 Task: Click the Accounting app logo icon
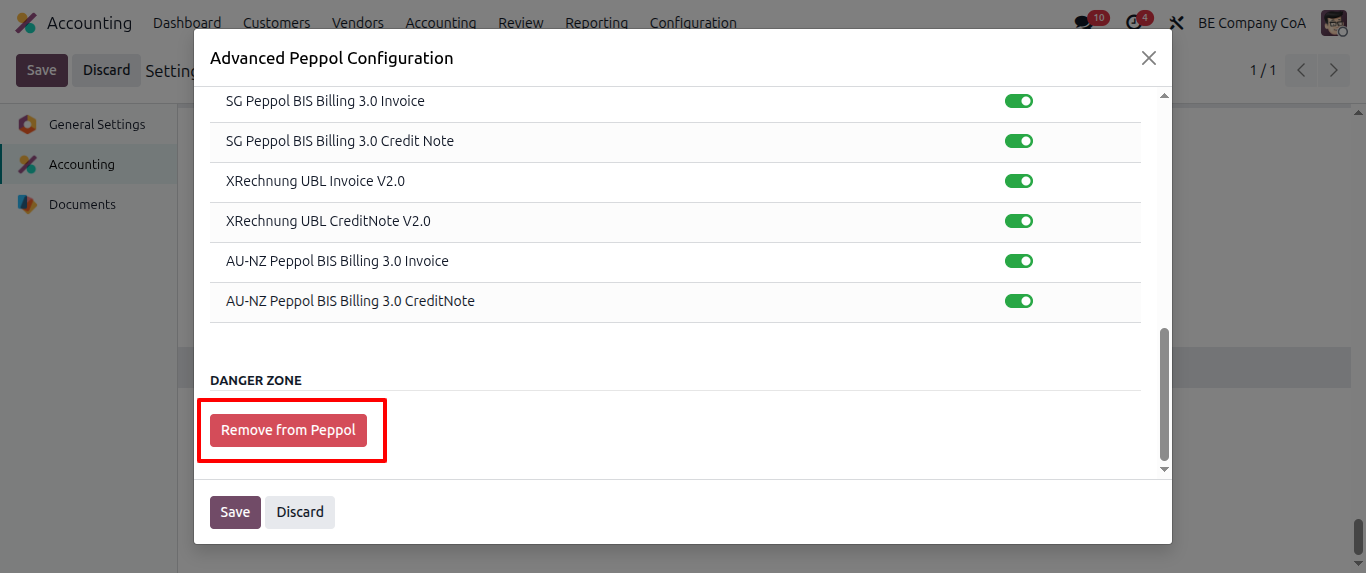[x=26, y=23]
